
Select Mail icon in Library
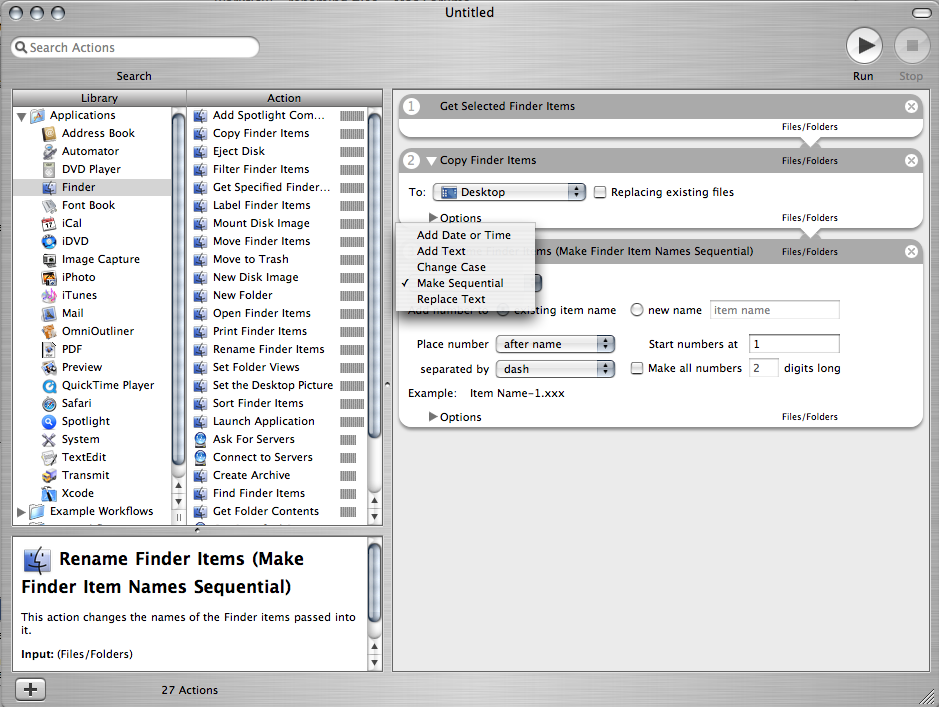[x=49, y=313]
